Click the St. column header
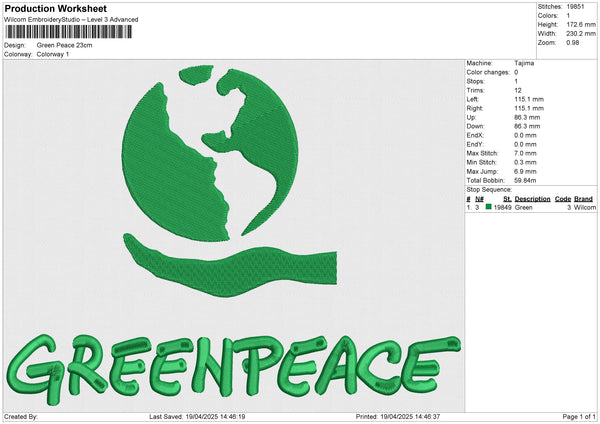This screenshot has width=600, height=424. [507, 199]
